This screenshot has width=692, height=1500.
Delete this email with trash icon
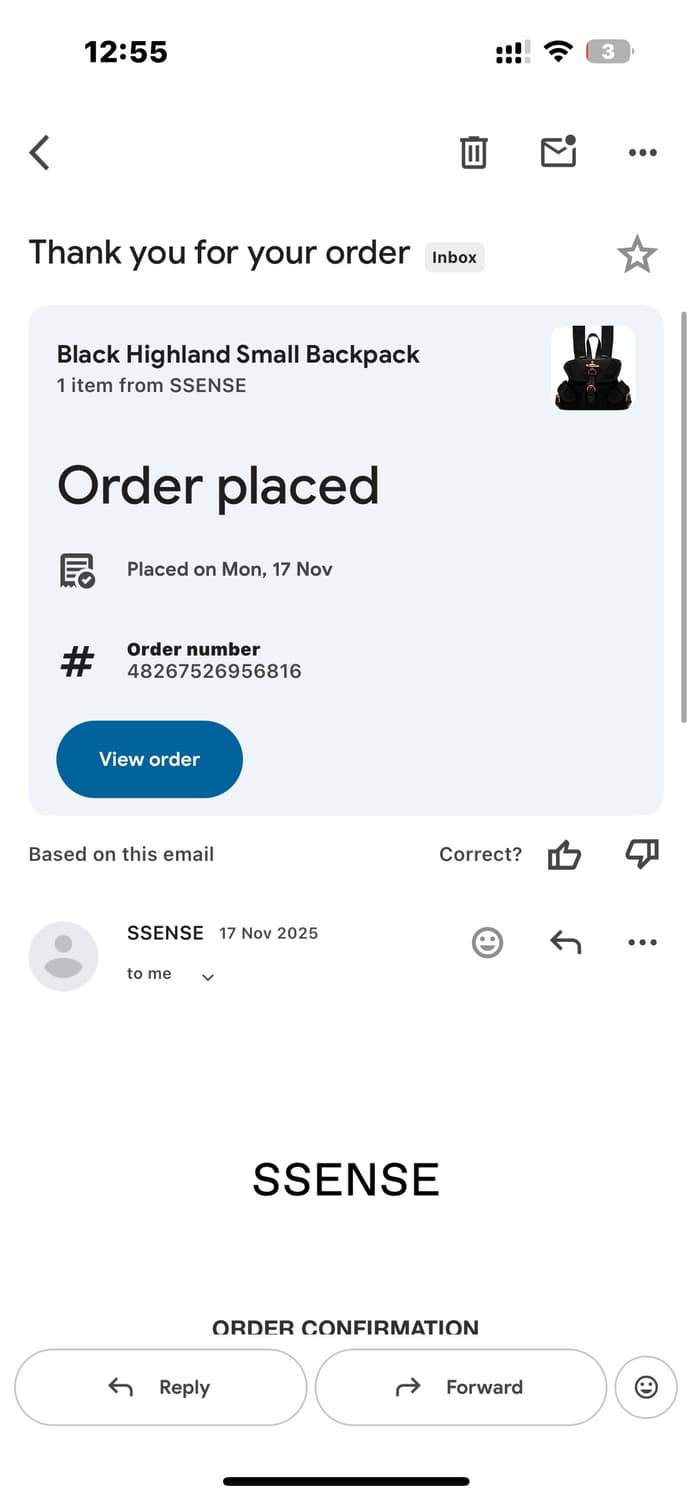tap(473, 153)
